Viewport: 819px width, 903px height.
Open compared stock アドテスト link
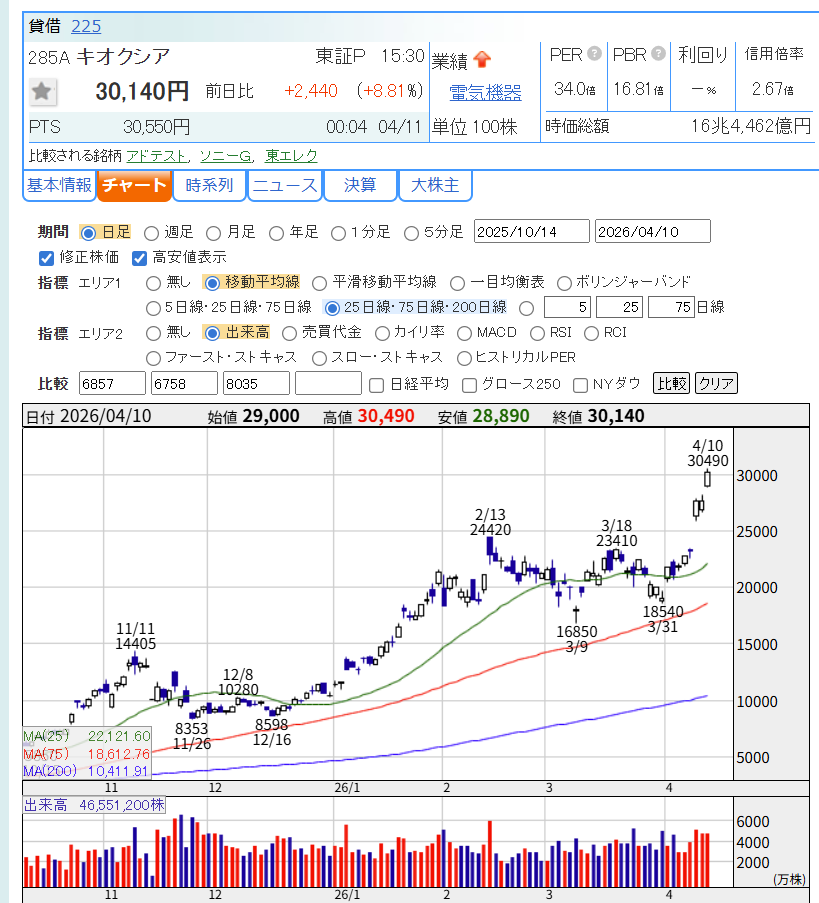pos(157,156)
